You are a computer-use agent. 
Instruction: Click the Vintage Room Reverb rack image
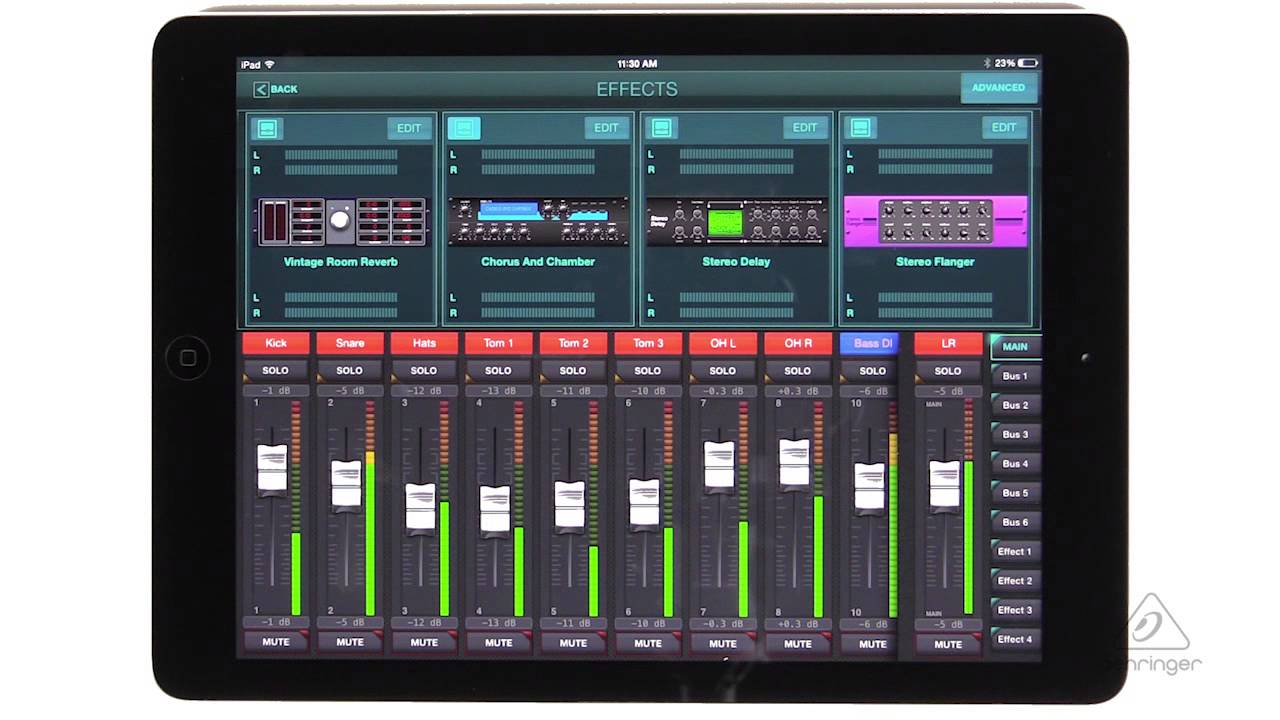[x=340, y=220]
